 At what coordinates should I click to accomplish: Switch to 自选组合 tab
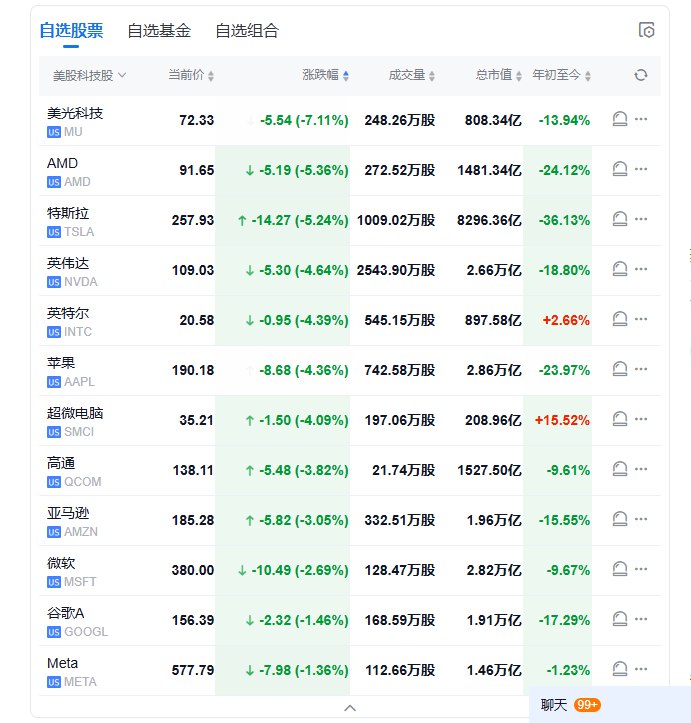pyautogui.click(x=247, y=31)
